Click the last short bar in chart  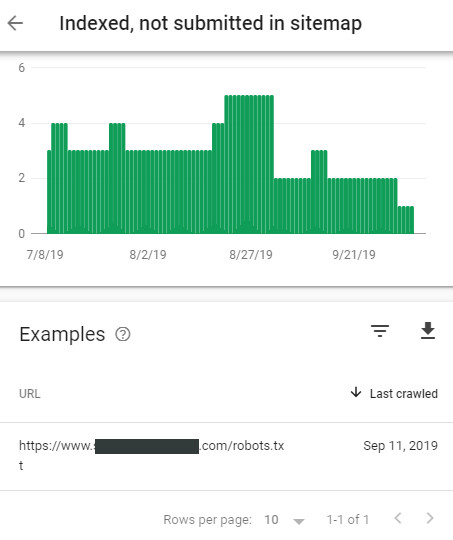point(412,220)
